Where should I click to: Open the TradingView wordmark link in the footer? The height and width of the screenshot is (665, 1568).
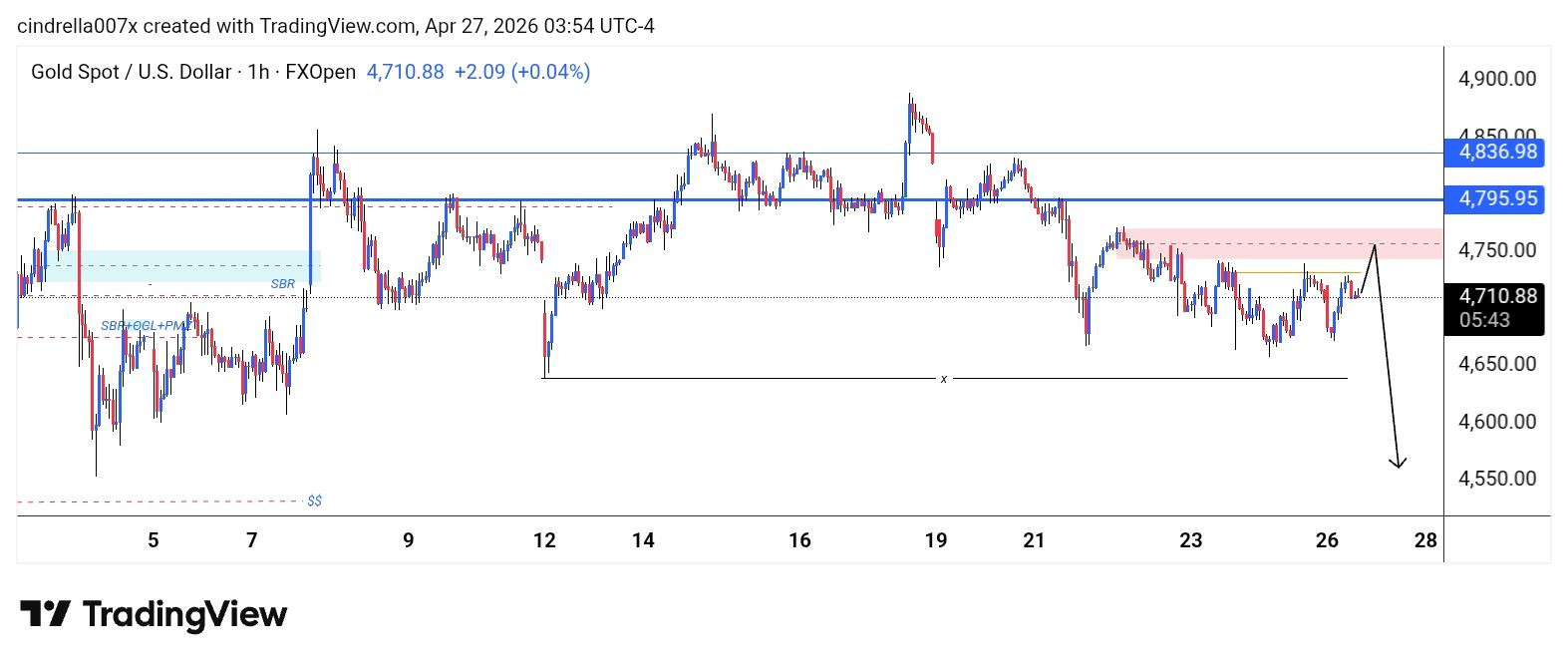[x=184, y=614]
